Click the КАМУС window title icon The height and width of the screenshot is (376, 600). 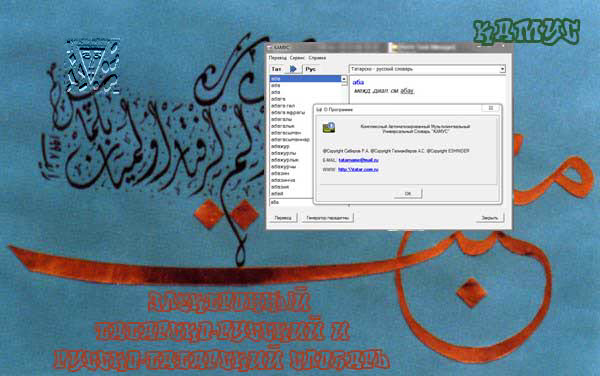[269, 47]
